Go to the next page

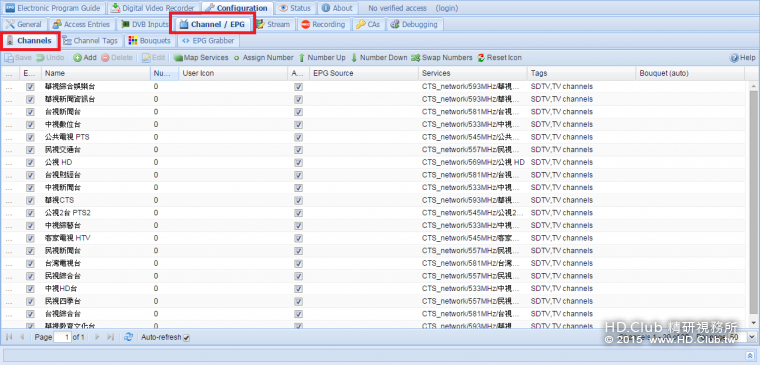coord(97,337)
